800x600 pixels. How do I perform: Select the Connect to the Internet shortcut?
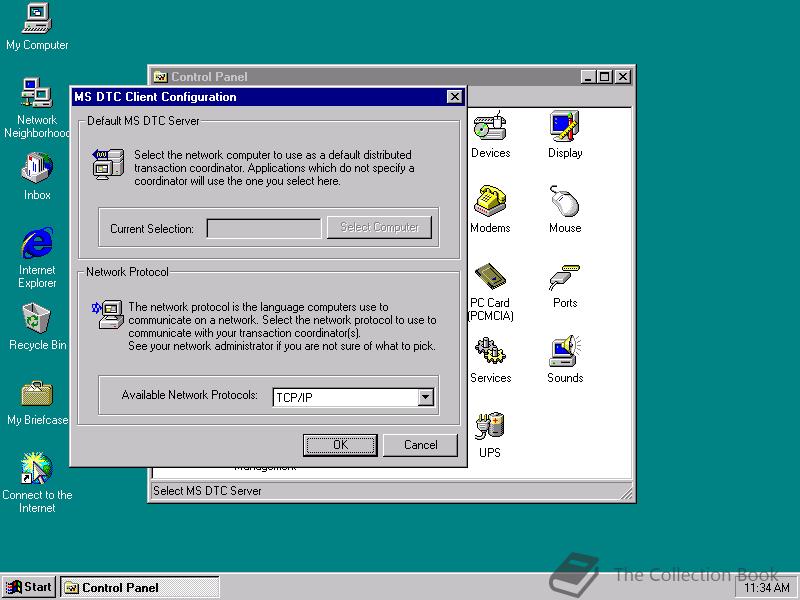[x=37, y=482]
